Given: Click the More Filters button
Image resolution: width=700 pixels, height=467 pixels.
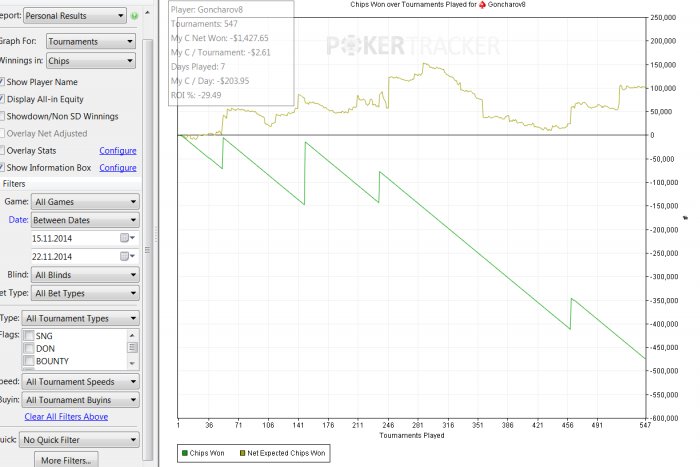Looking at the screenshot, I should point(66,460).
